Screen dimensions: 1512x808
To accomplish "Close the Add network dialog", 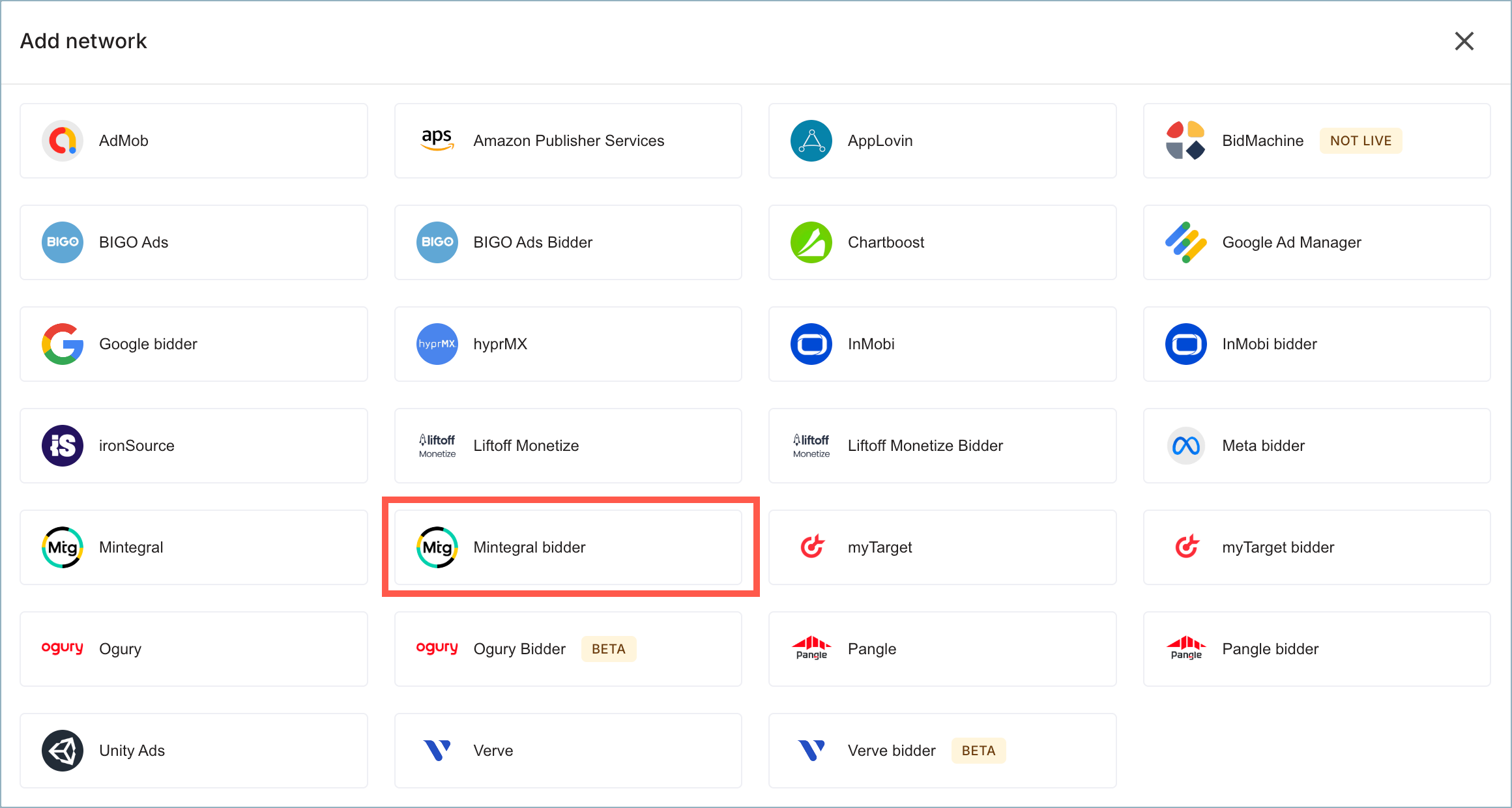I will [x=1464, y=41].
